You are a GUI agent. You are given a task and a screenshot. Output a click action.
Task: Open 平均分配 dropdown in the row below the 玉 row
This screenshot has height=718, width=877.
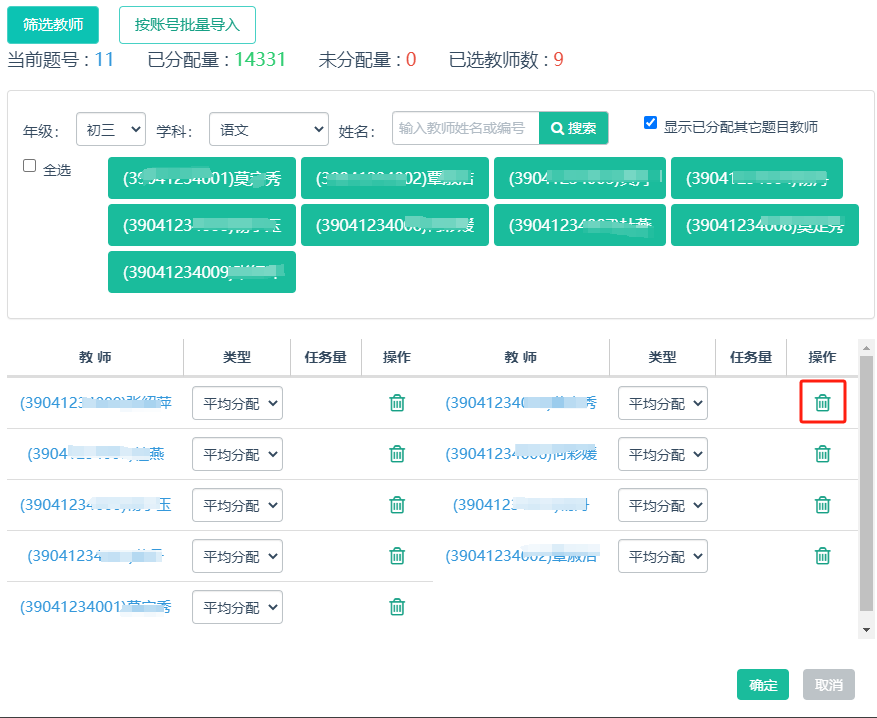tap(237, 556)
